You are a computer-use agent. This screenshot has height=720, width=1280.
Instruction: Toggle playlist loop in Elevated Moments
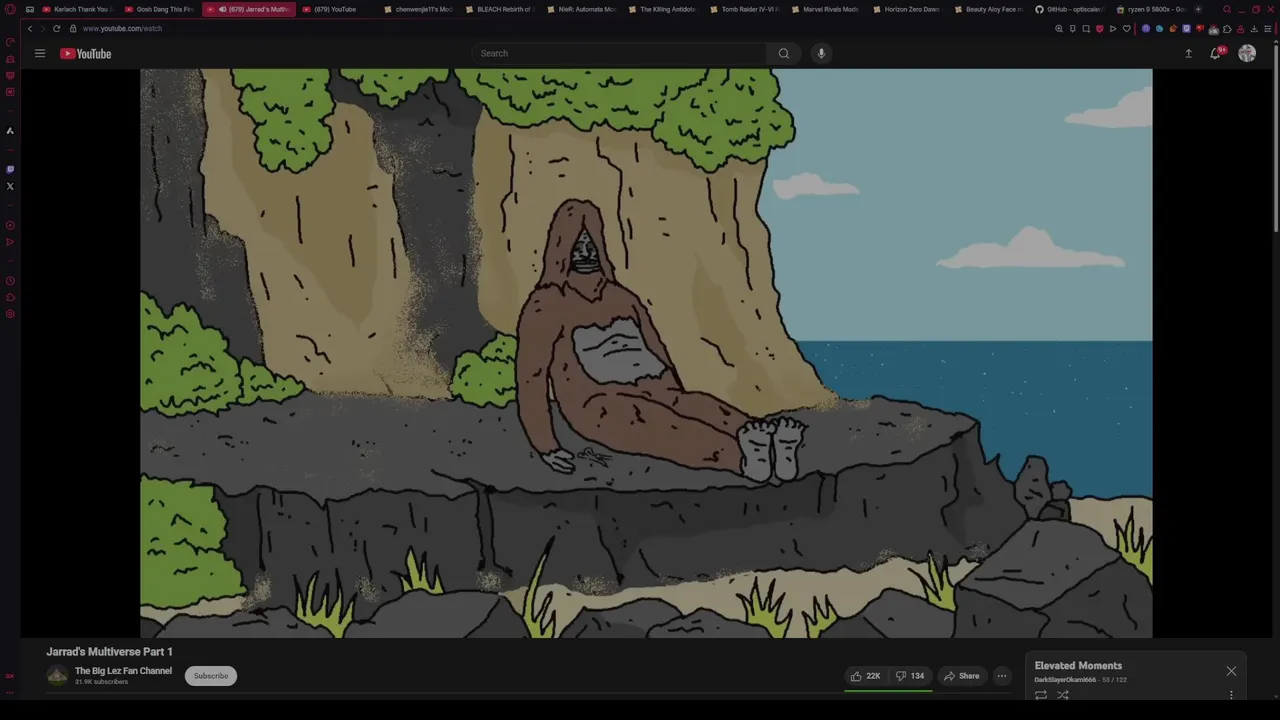pyautogui.click(x=1041, y=695)
